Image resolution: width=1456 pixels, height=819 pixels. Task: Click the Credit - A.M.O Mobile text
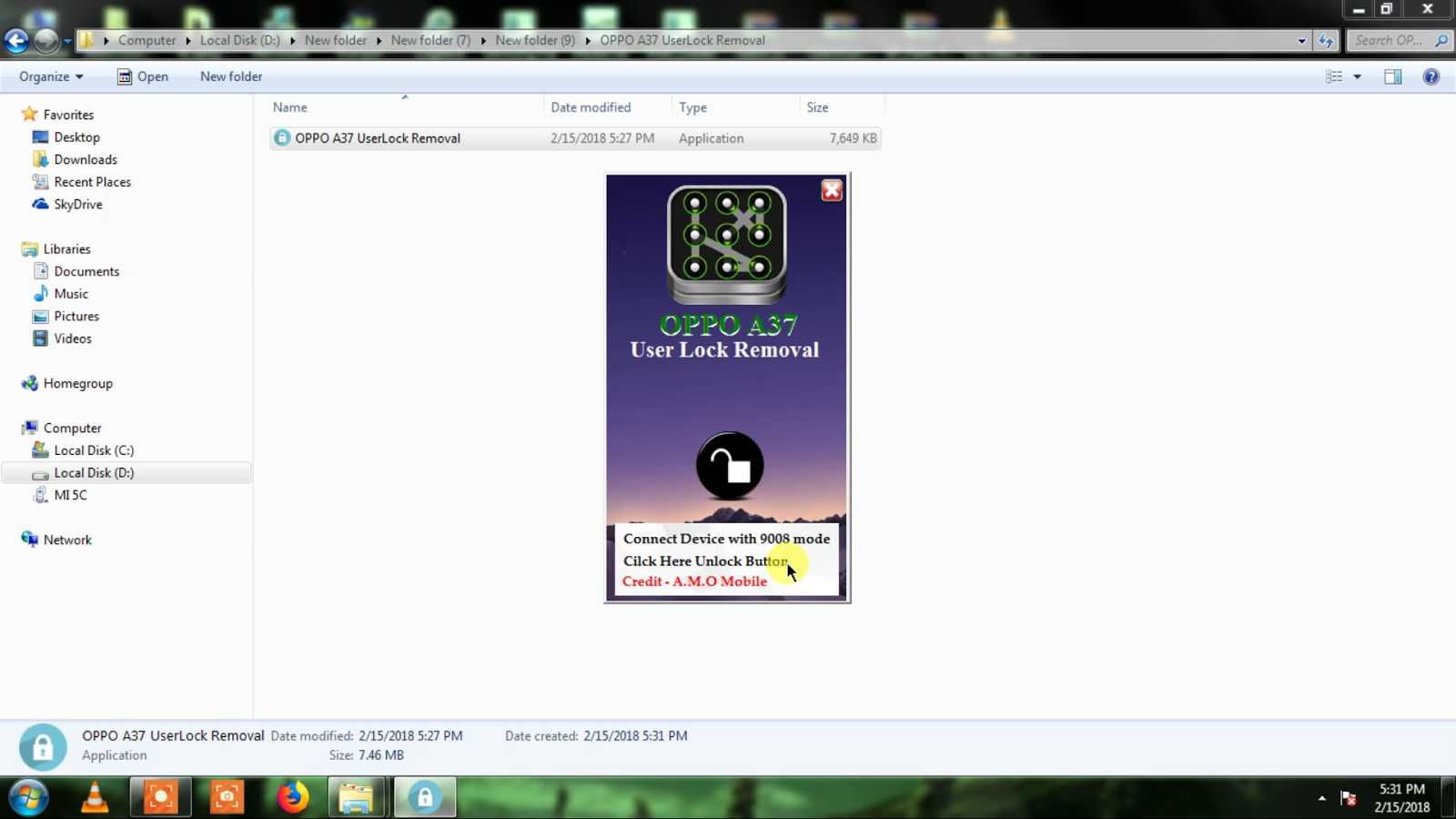[x=694, y=581]
